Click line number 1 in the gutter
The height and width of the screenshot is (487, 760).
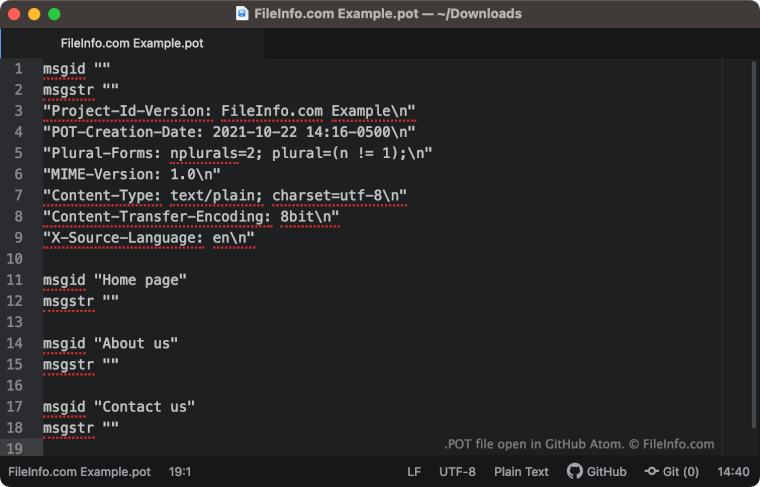19,69
